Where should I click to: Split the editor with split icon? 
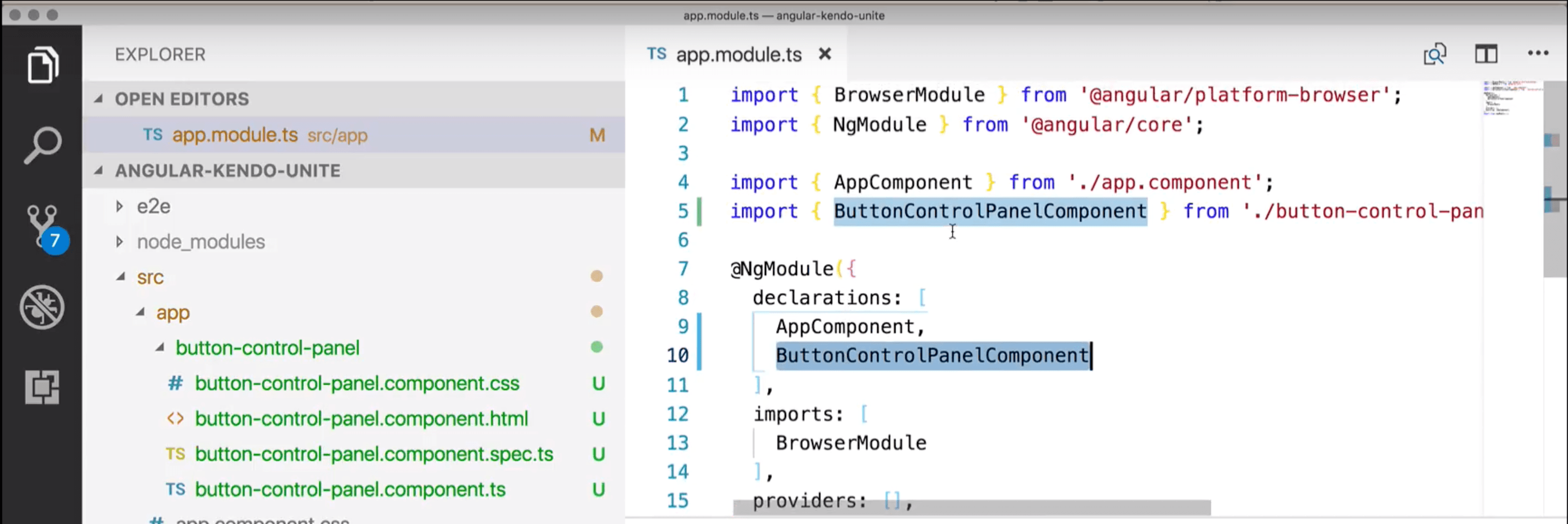click(x=1486, y=54)
